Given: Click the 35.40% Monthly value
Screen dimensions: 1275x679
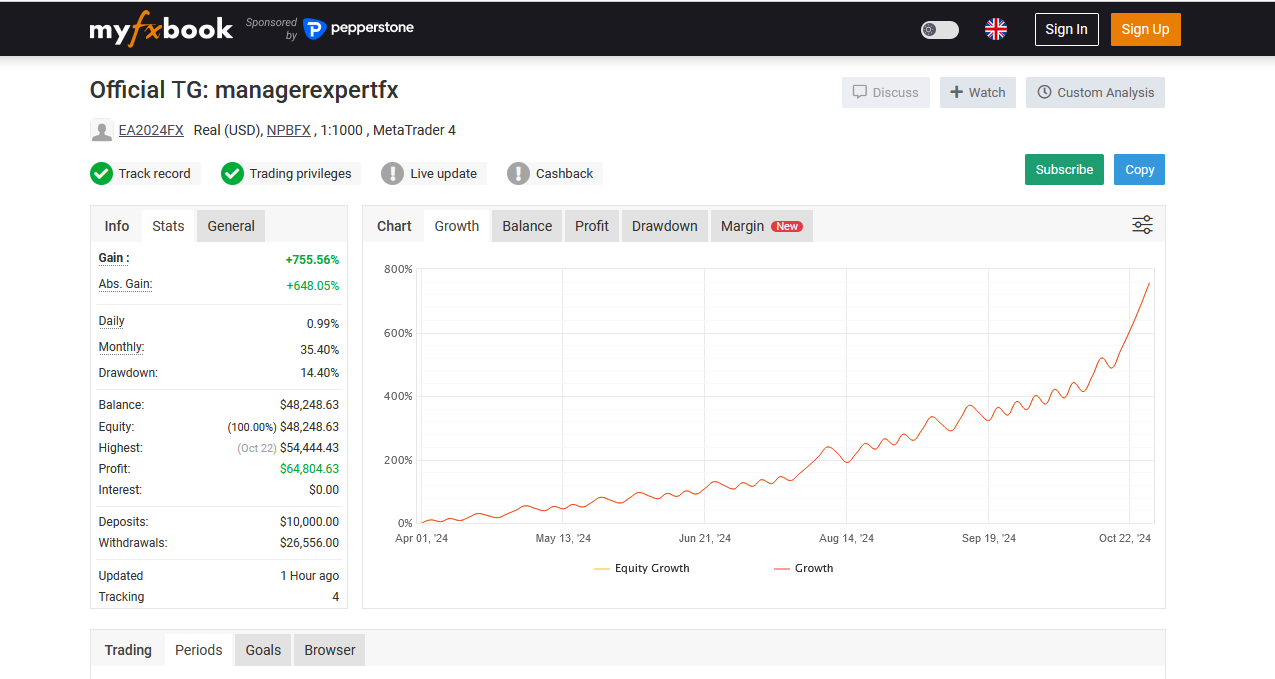Looking at the screenshot, I should click(320, 350).
